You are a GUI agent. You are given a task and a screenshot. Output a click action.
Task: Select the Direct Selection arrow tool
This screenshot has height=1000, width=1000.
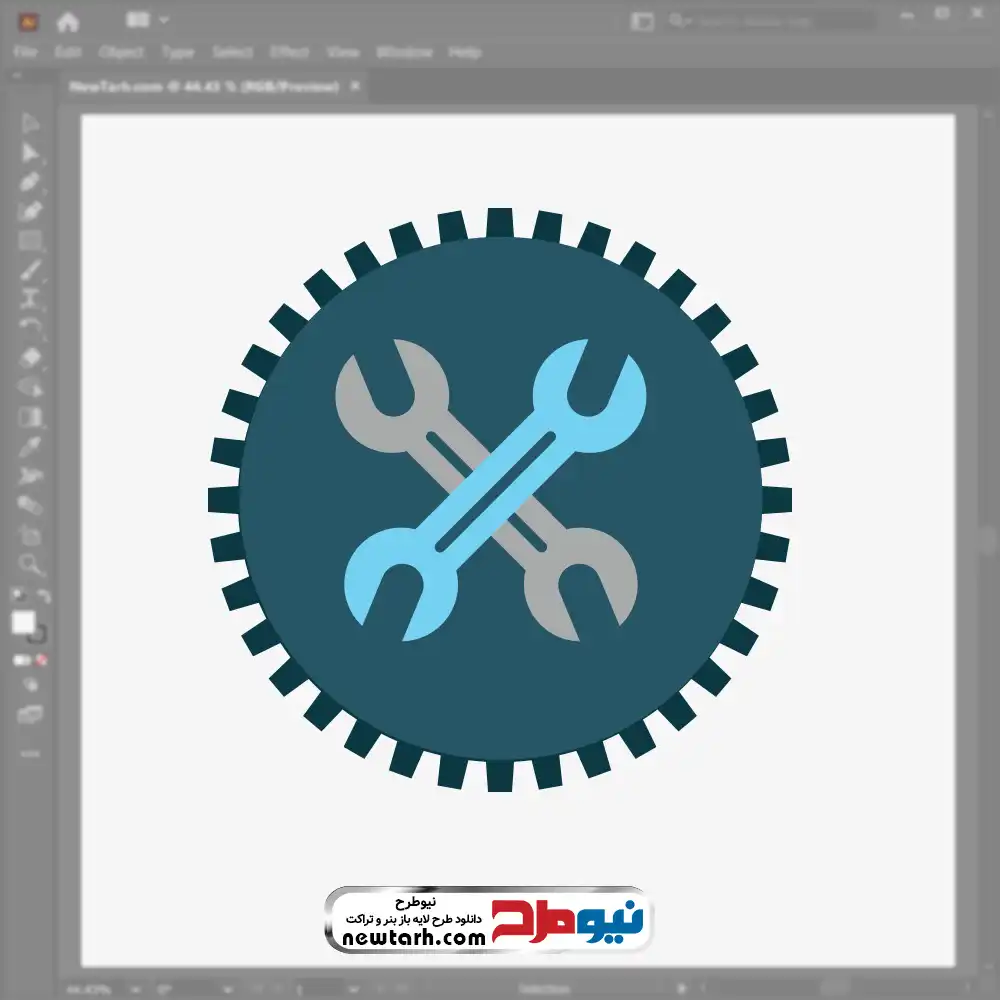(x=29, y=153)
